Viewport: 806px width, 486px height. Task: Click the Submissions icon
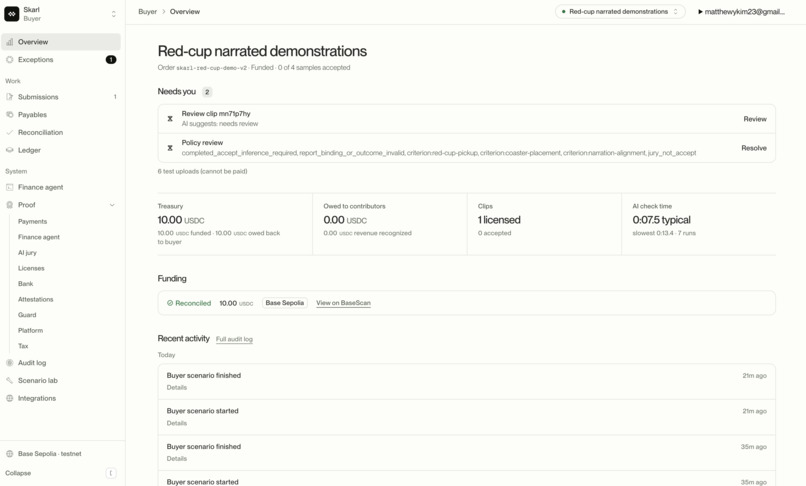pos(9,97)
